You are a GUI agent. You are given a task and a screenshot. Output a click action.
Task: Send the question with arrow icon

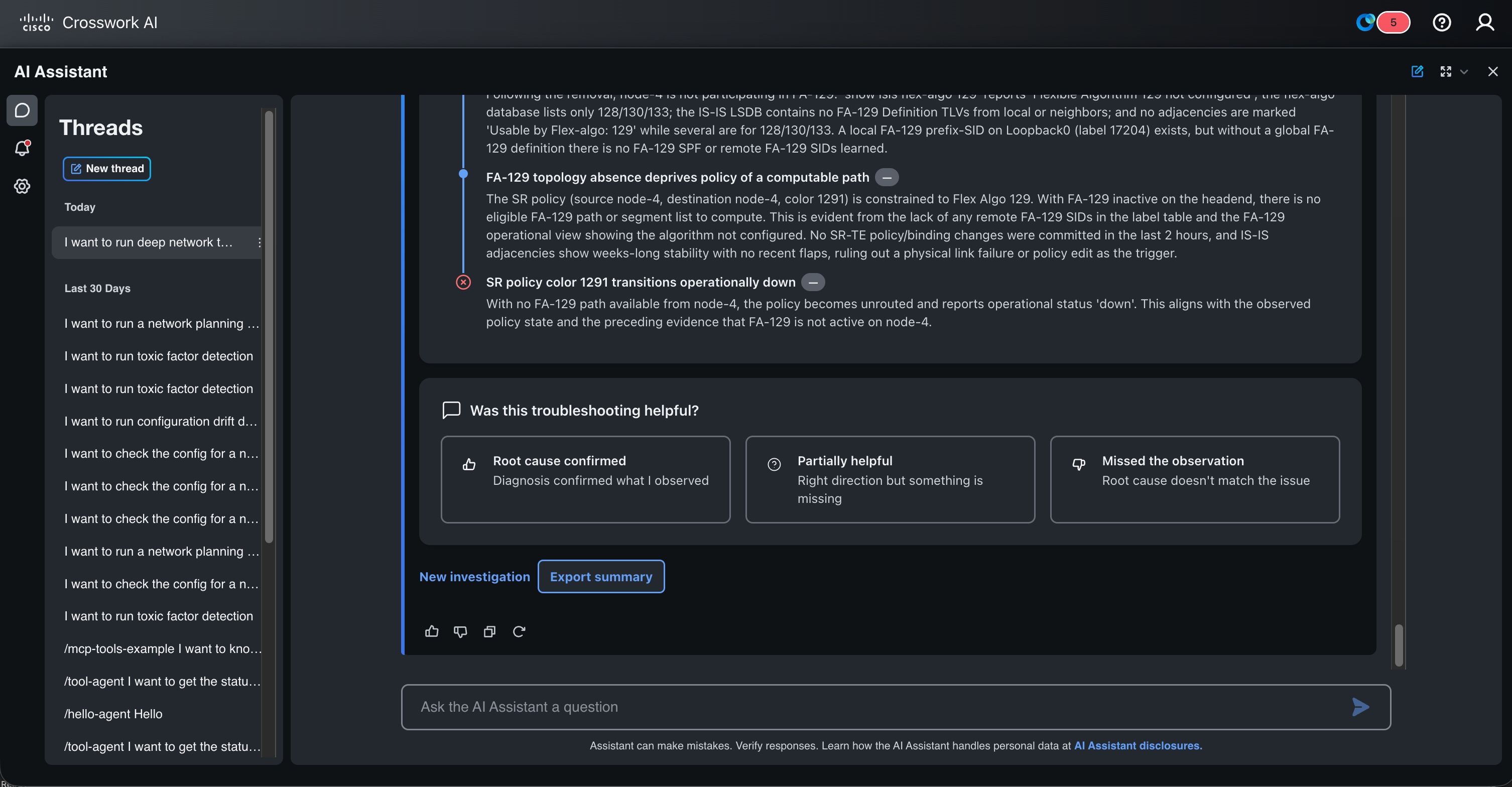click(x=1360, y=707)
